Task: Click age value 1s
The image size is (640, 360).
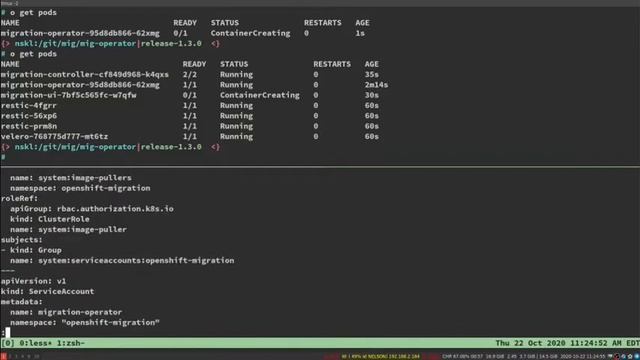Action: pos(360,33)
